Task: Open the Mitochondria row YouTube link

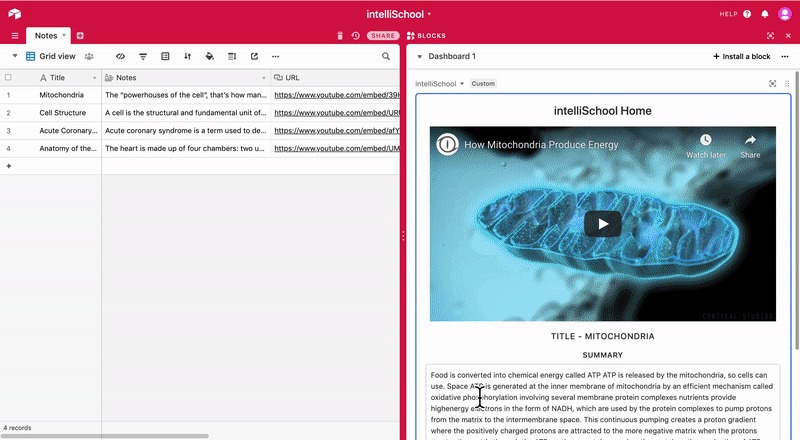Action: click(x=337, y=95)
